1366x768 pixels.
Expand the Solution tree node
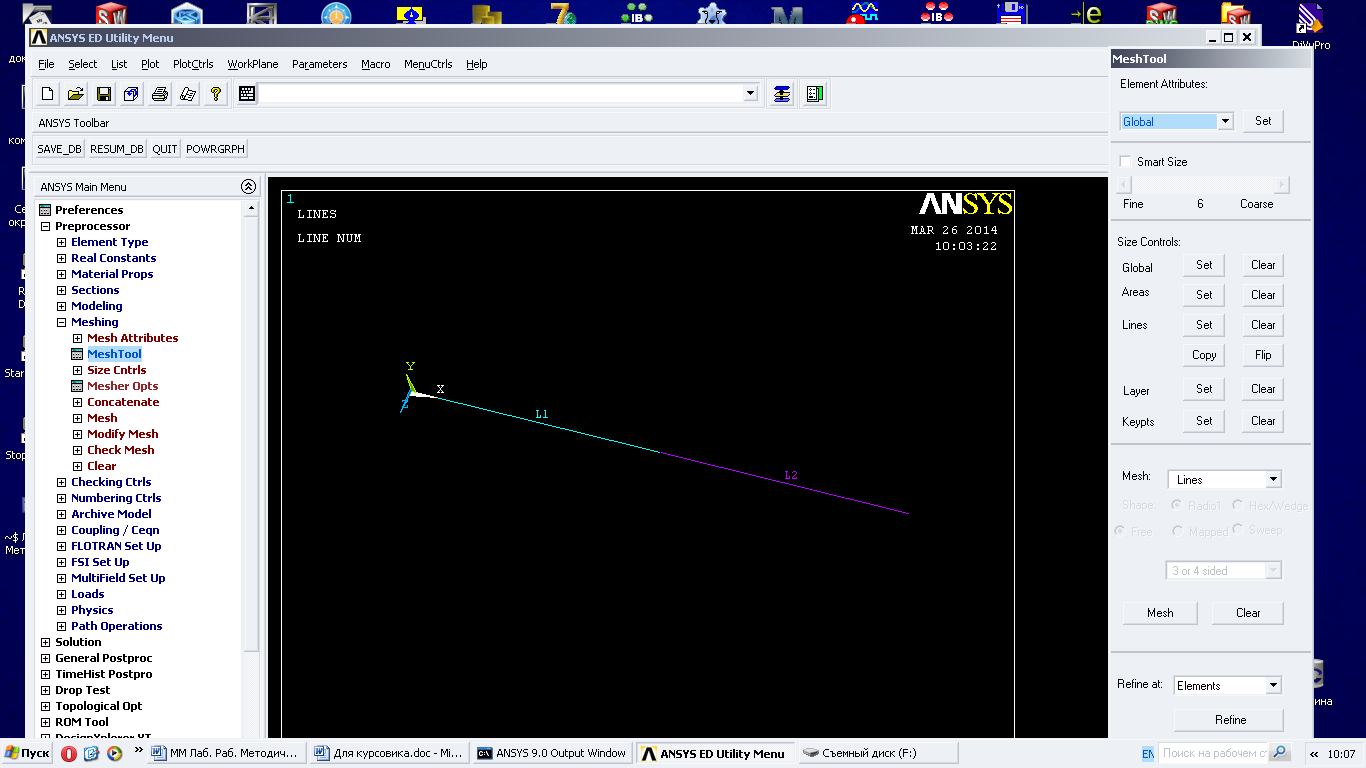(45, 642)
